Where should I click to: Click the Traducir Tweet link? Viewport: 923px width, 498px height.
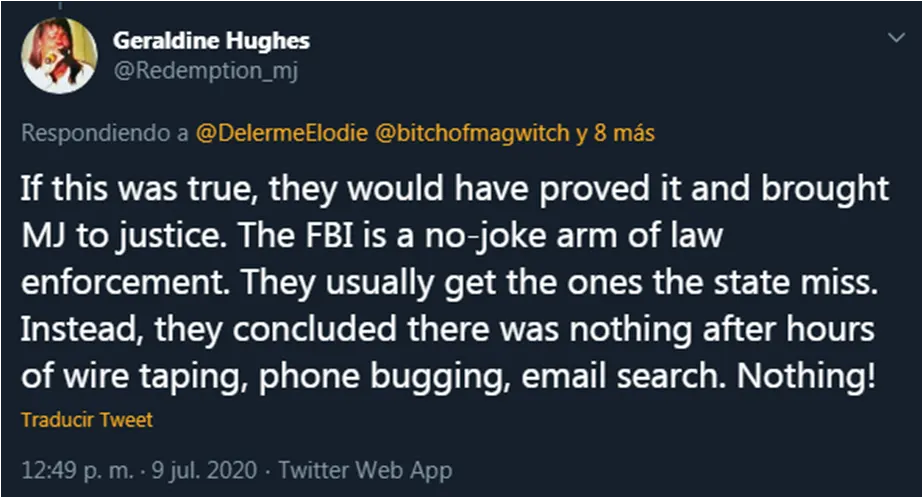(87, 420)
